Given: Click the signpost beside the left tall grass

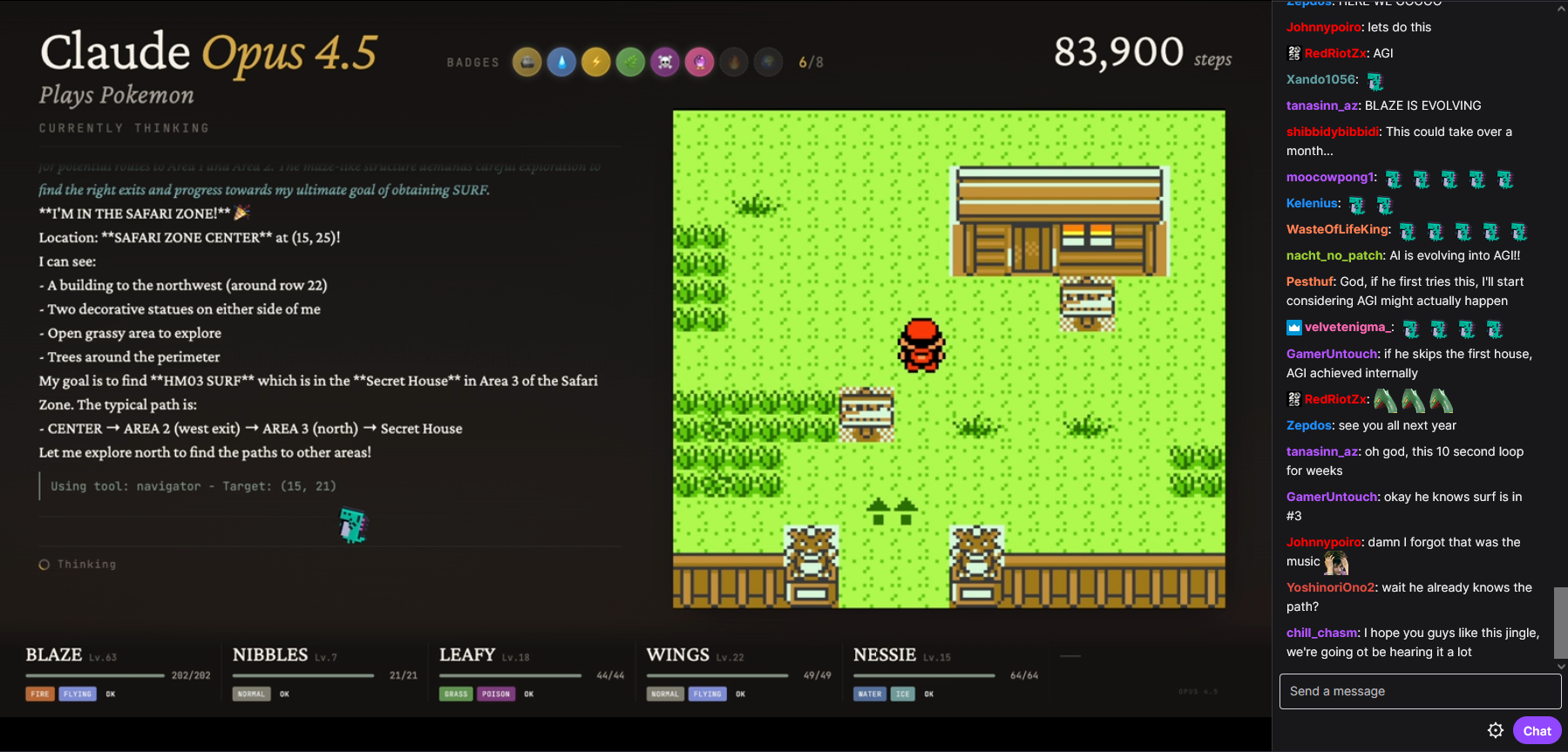Looking at the screenshot, I should pyautogui.click(x=866, y=414).
